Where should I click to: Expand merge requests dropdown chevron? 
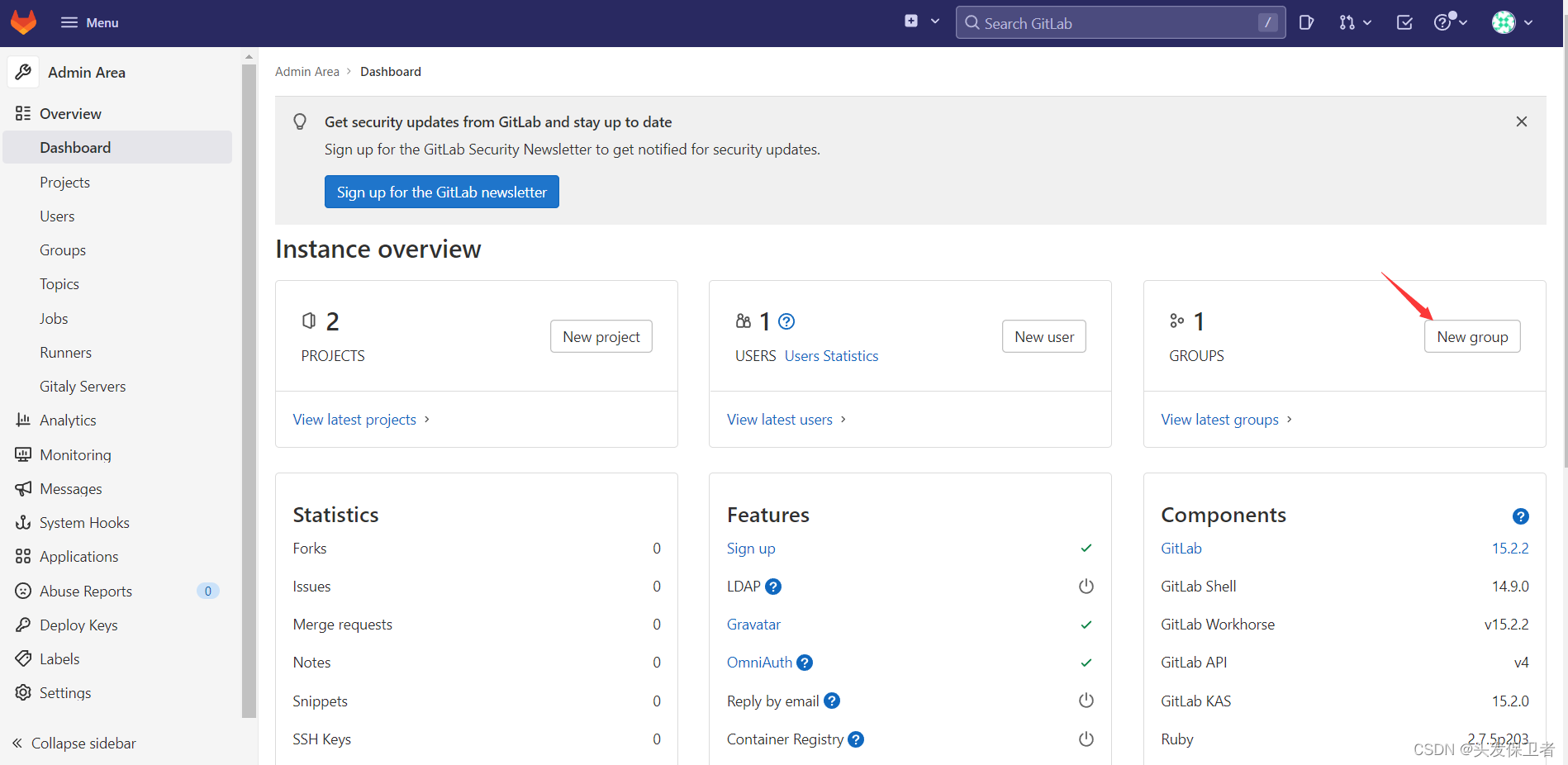(1368, 23)
